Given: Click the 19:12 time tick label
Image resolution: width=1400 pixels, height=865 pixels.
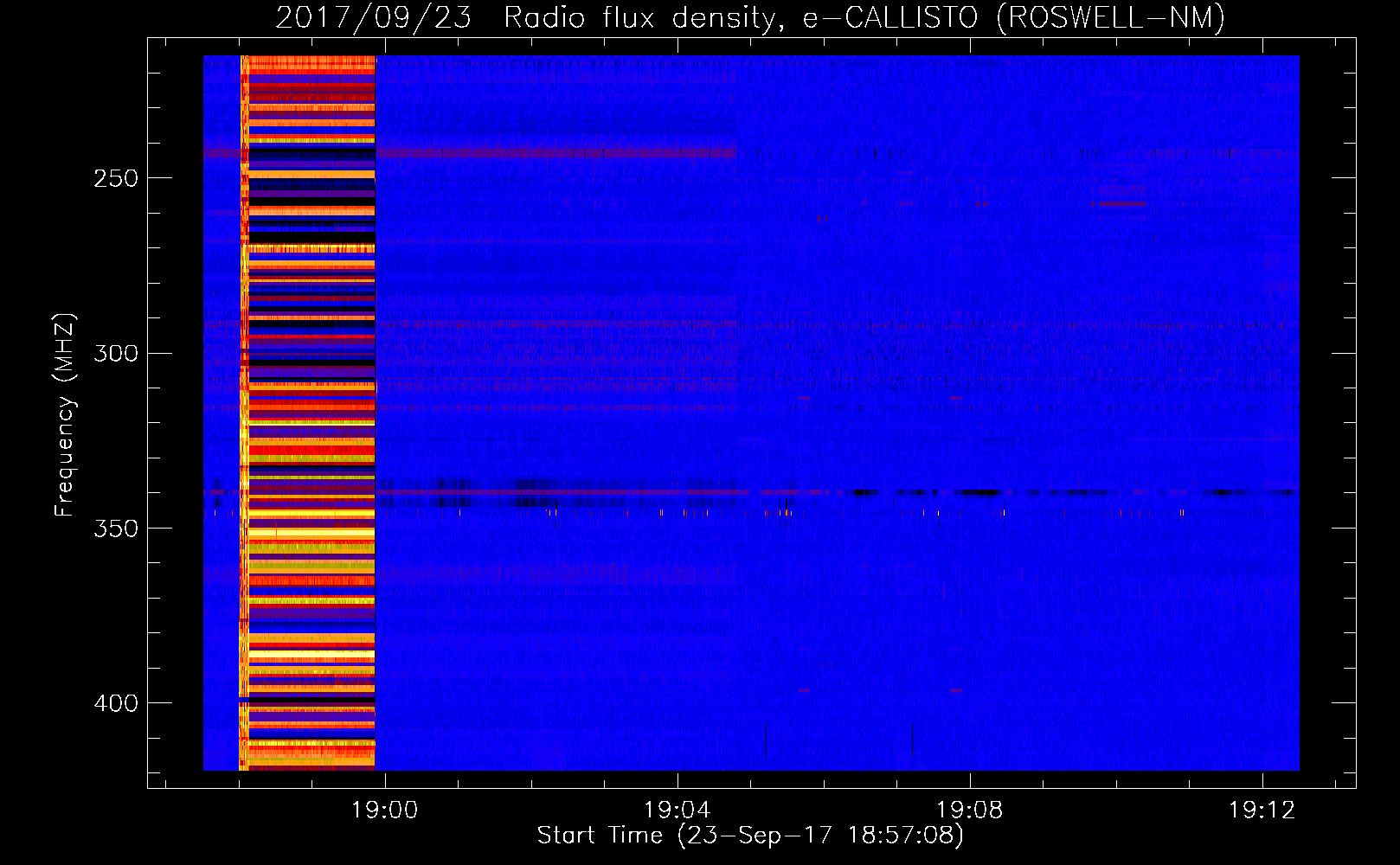Looking at the screenshot, I should [1262, 810].
